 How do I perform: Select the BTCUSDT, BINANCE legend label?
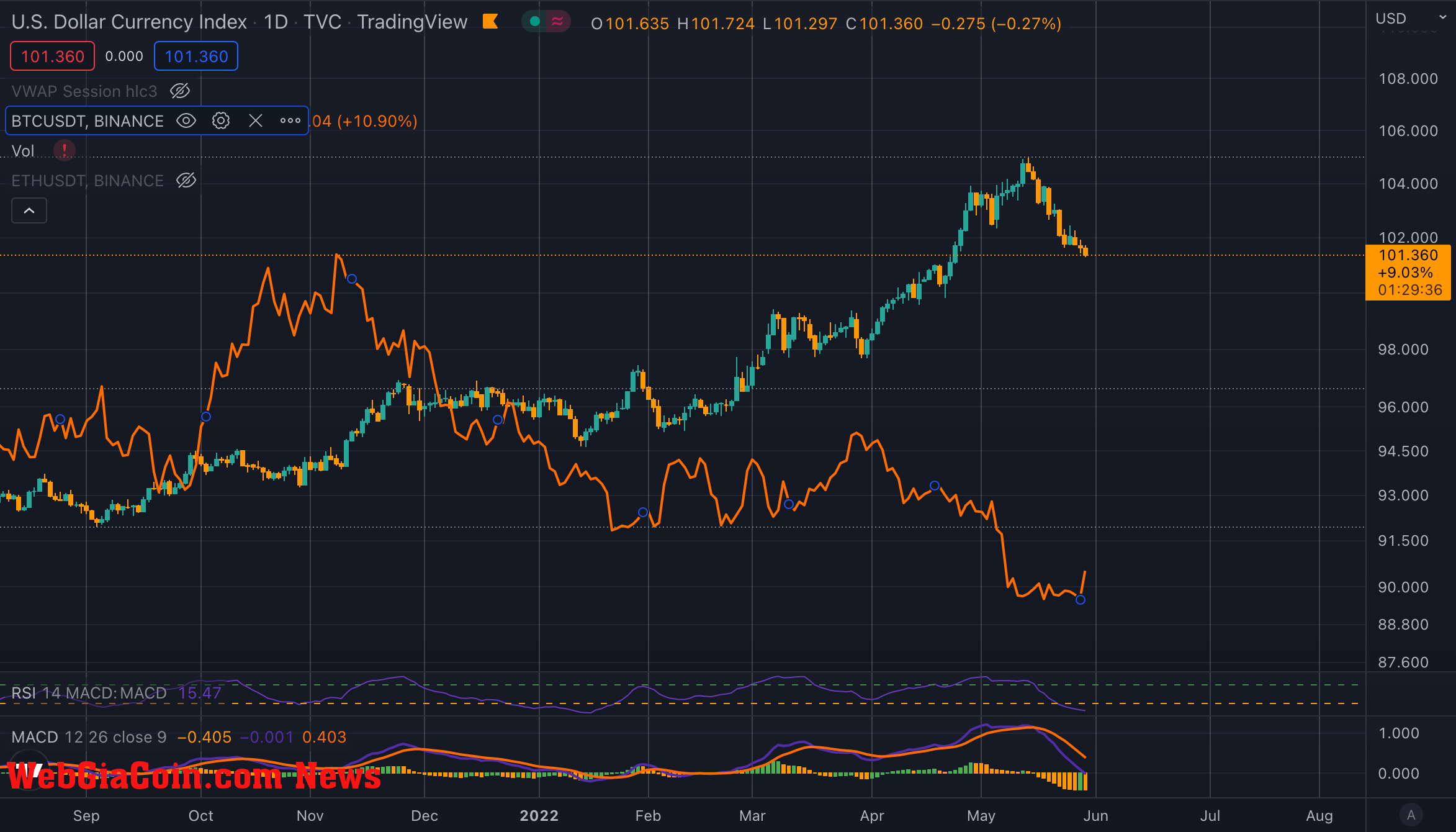[x=88, y=120]
